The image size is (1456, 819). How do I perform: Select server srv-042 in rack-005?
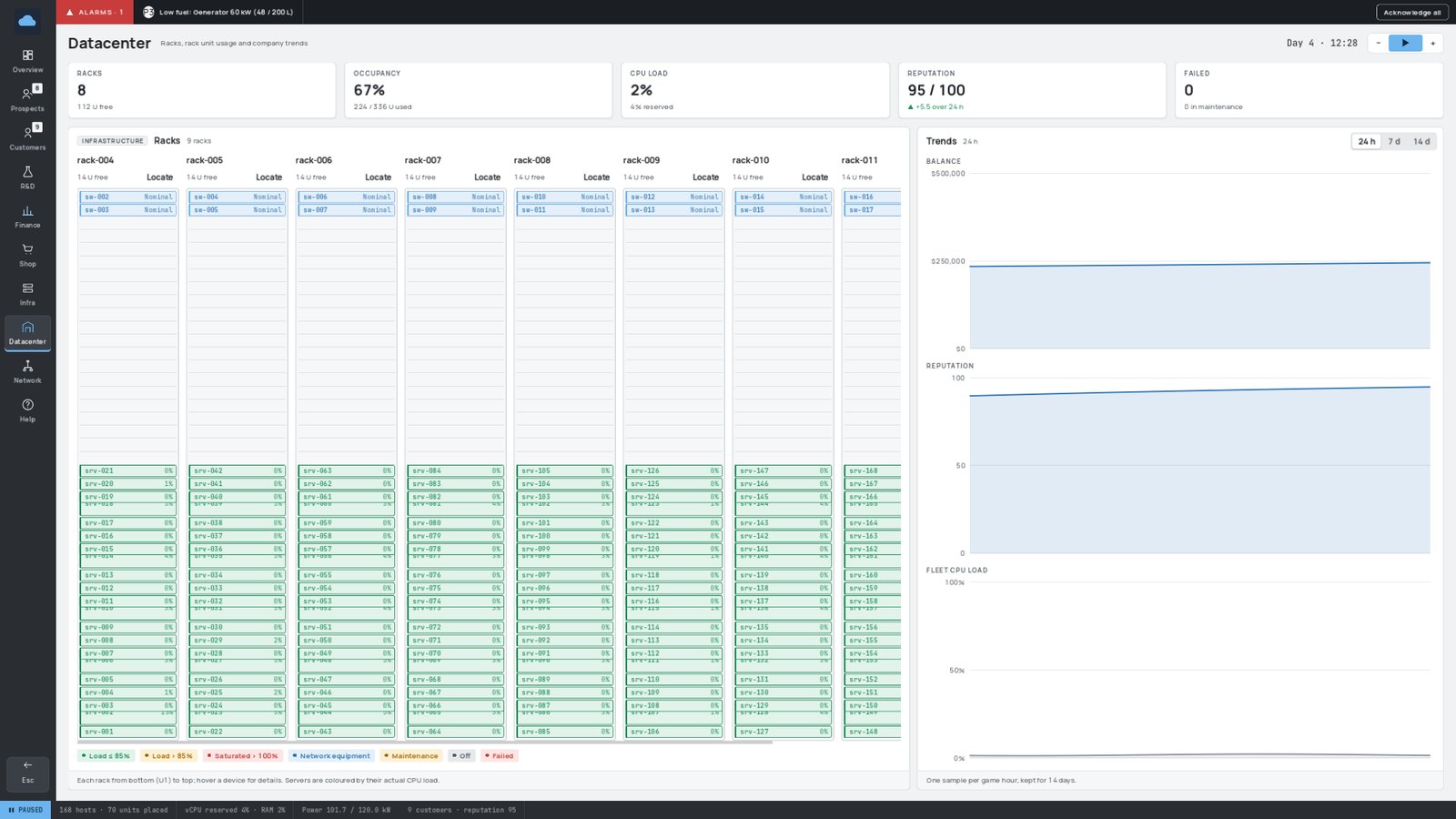pyautogui.click(x=238, y=470)
